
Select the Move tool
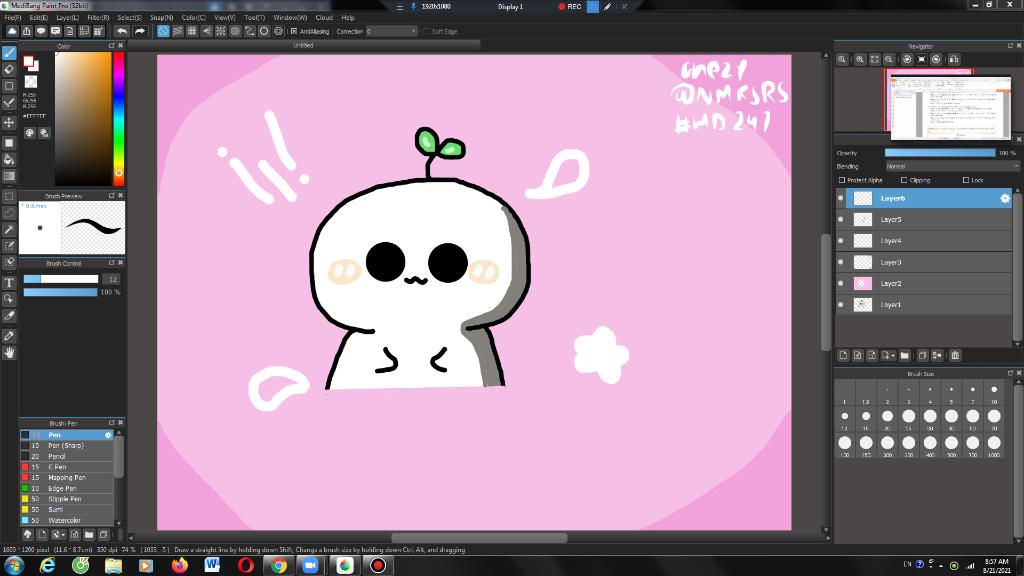pos(9,122)
